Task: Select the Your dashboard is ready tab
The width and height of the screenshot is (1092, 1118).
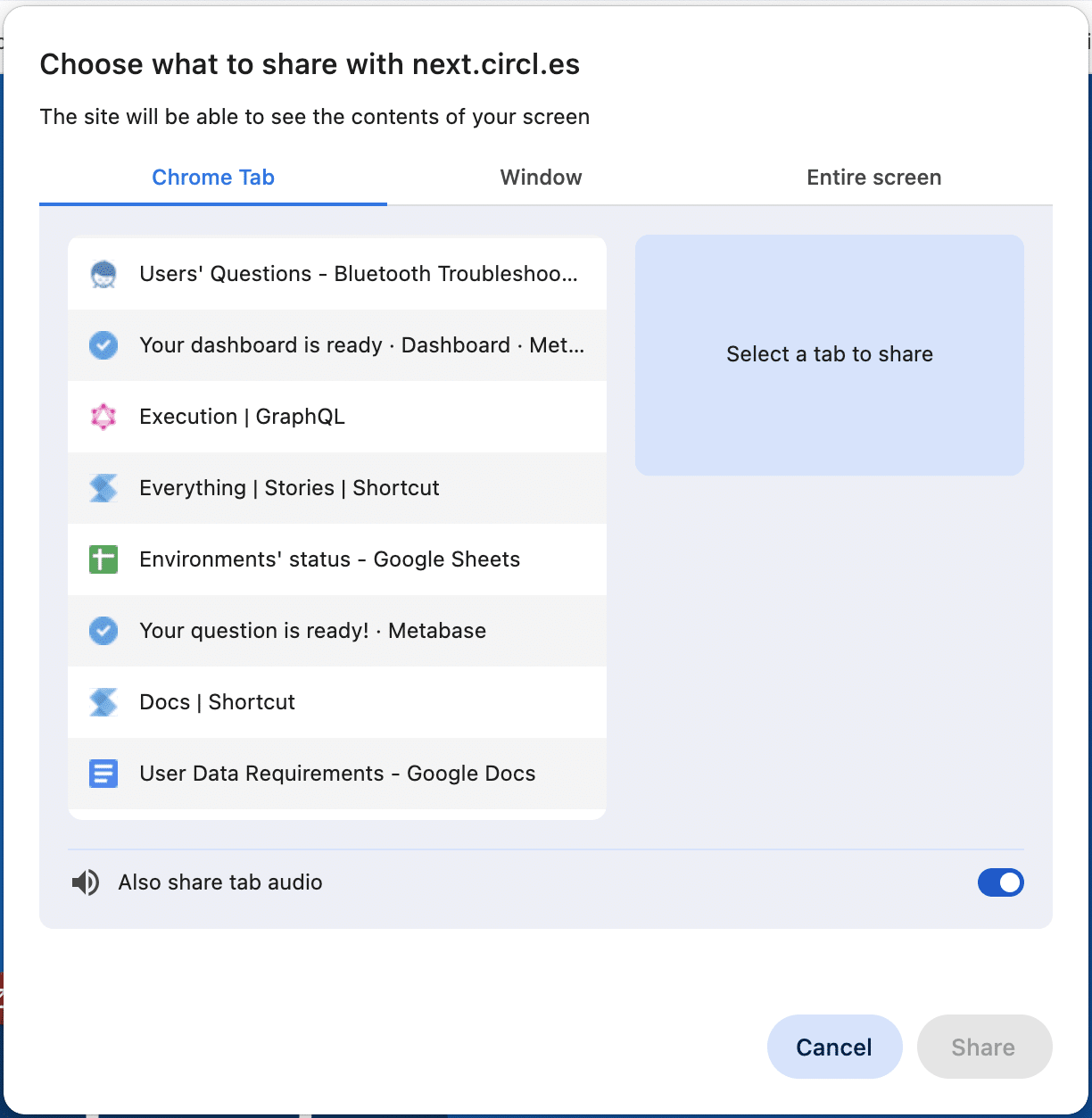Action: 337,345
